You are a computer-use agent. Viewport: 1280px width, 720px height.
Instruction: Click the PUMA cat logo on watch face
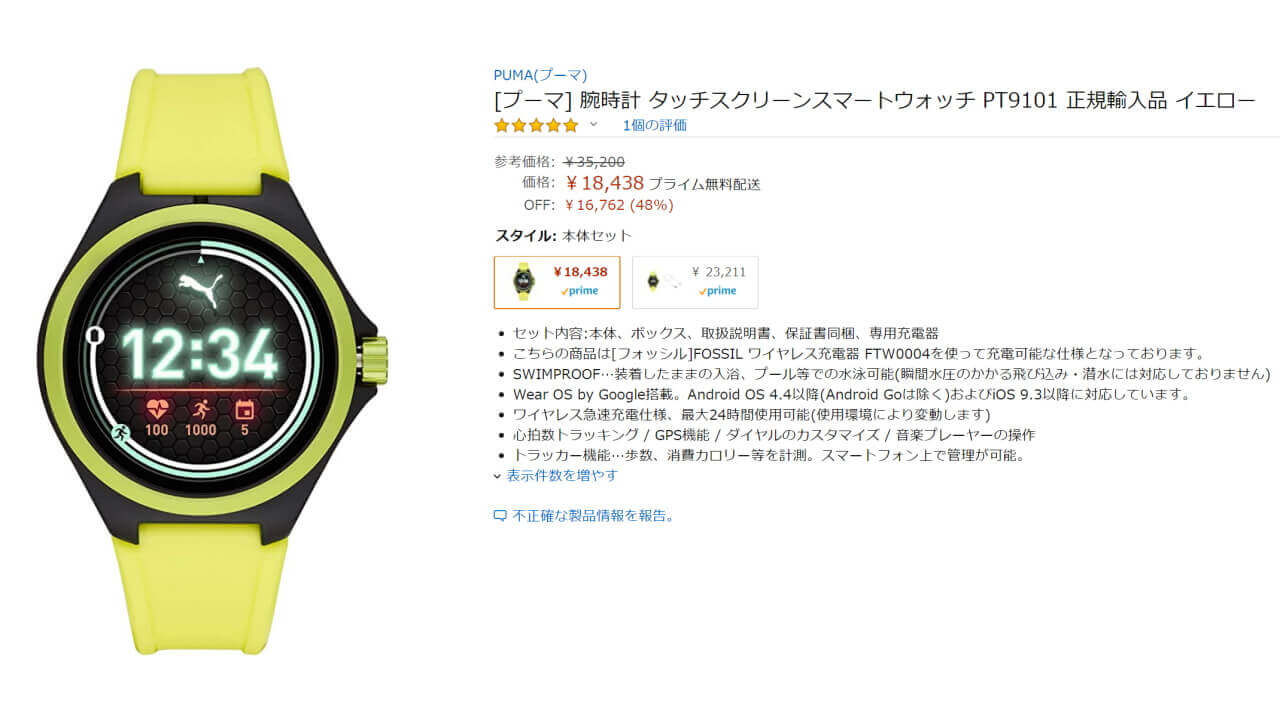pos(200,289)
